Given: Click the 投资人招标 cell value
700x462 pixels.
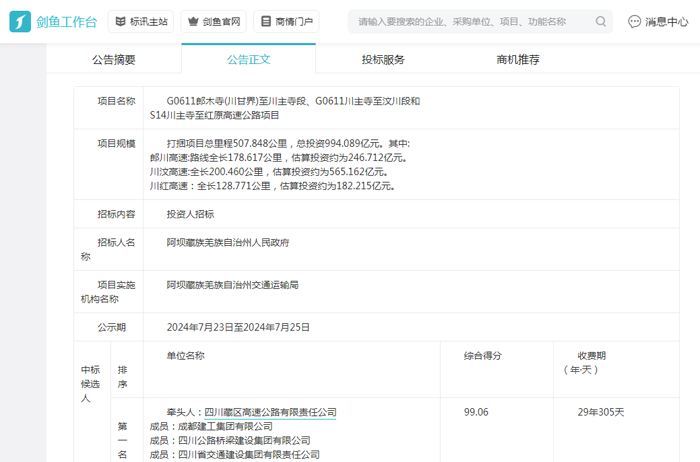Looking at the screenshot, I should point(191,214).
